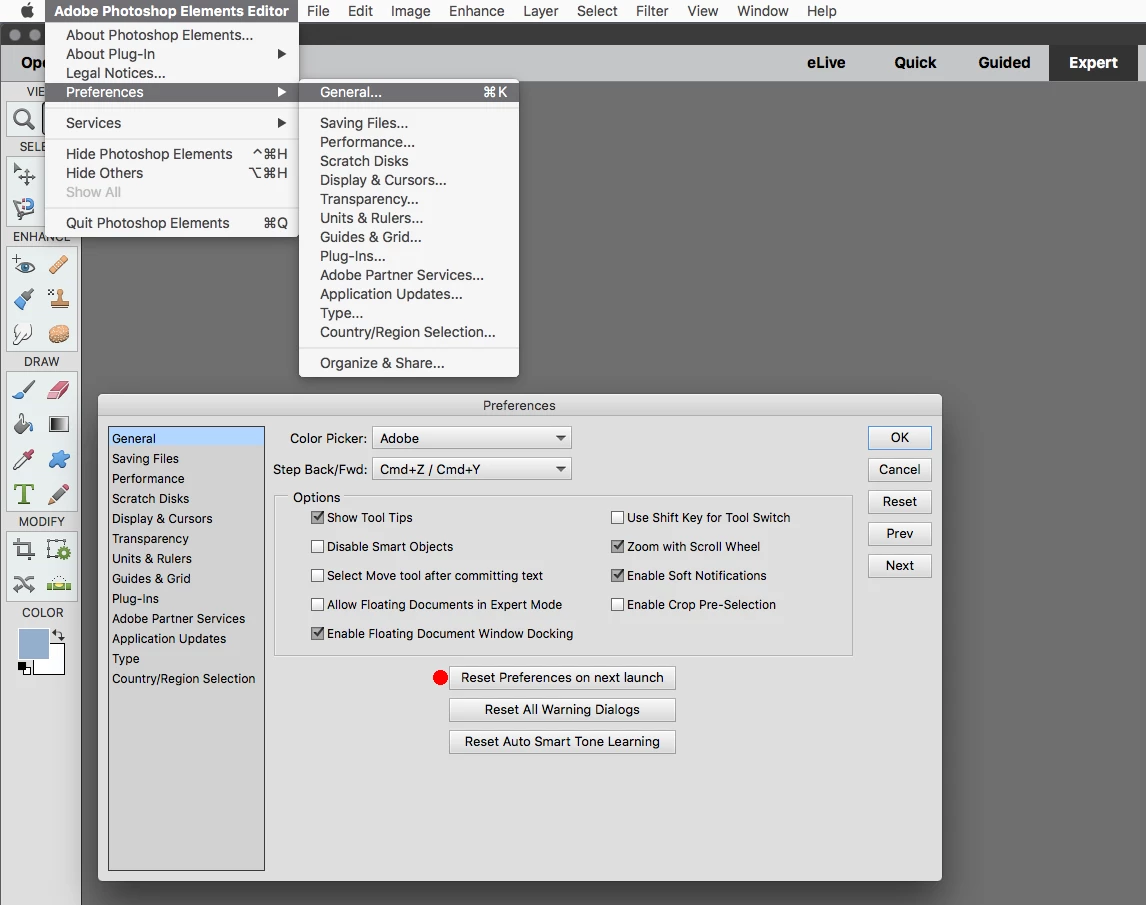The image size is (1146, 905).
Task: Open the Enhance menu
Action: (477, 11)
